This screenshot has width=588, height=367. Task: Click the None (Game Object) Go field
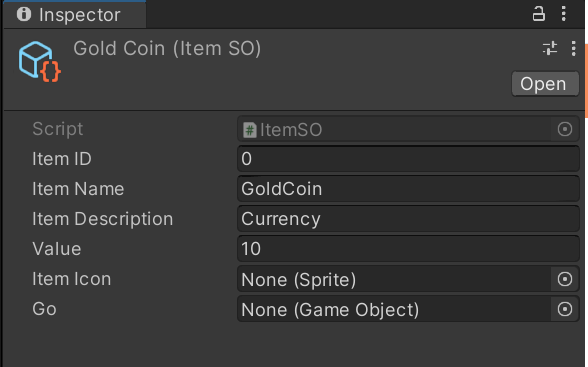pyautogui.click(x=394, y=309)
